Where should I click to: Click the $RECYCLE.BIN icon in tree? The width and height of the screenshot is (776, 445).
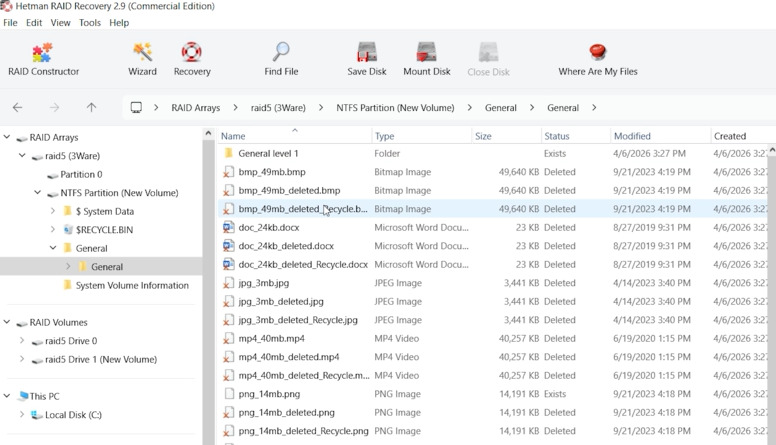click(68, 230)
